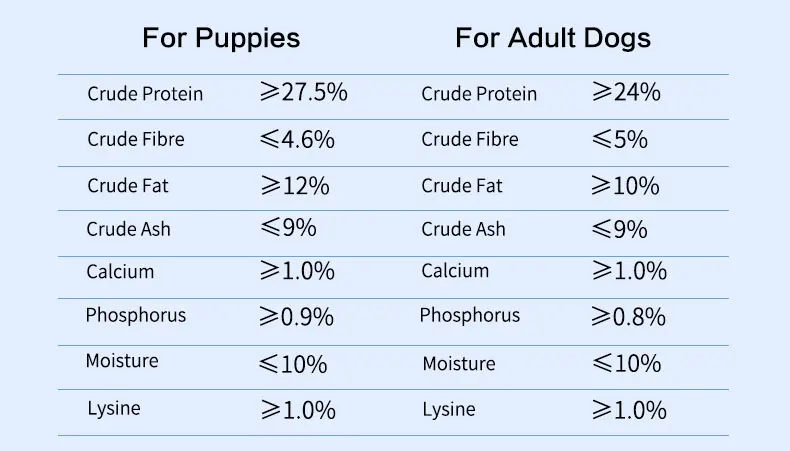Select Crude Ash label in puppies column
This screenshot has height=451, width=790.
click(129, 229)
